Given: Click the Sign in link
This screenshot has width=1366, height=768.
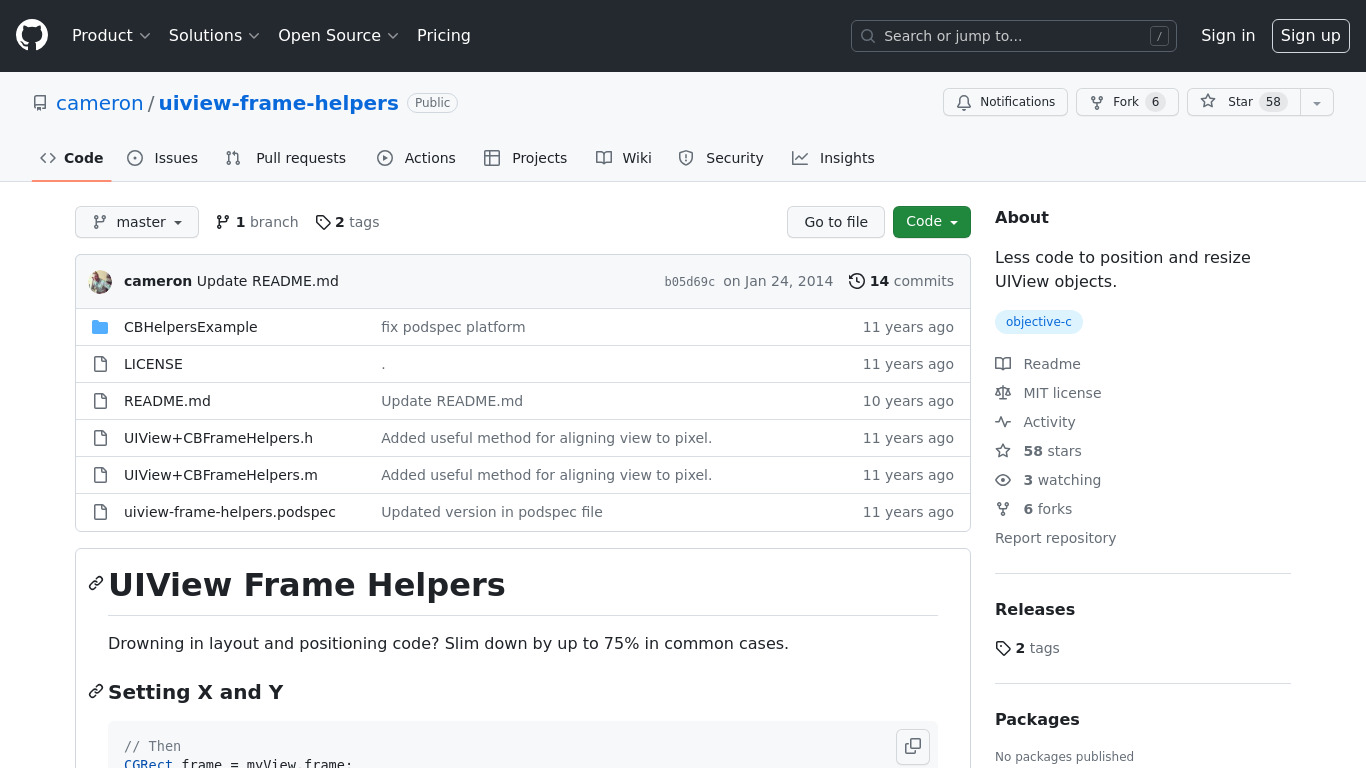Looking at the screenshot, I should click(x=1228, y=35).
